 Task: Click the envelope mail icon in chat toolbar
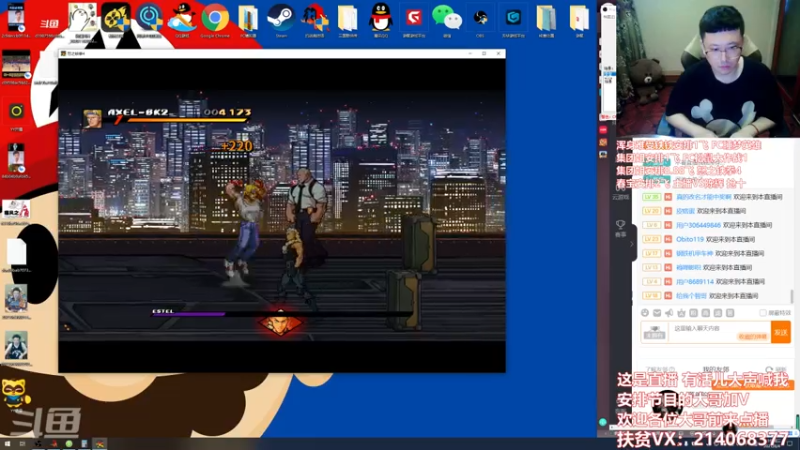[657, 313]
